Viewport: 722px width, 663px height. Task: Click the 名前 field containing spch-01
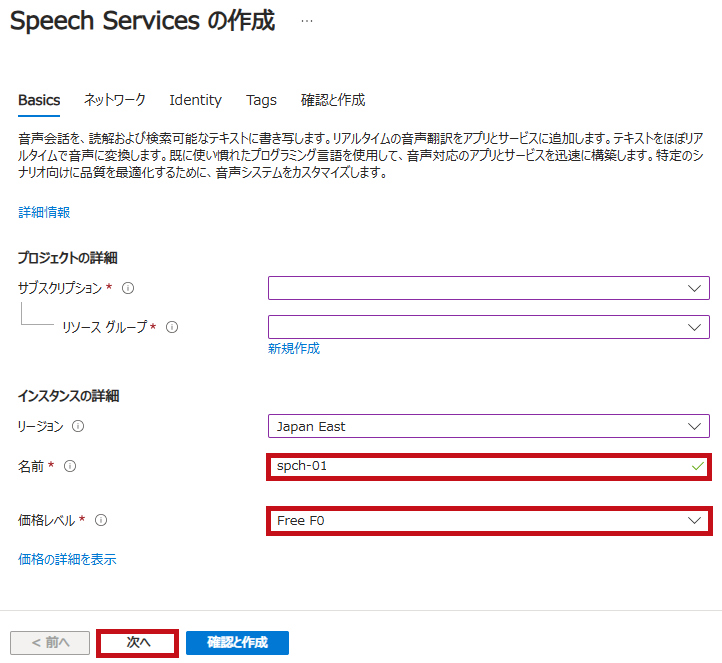coord(489,467)
